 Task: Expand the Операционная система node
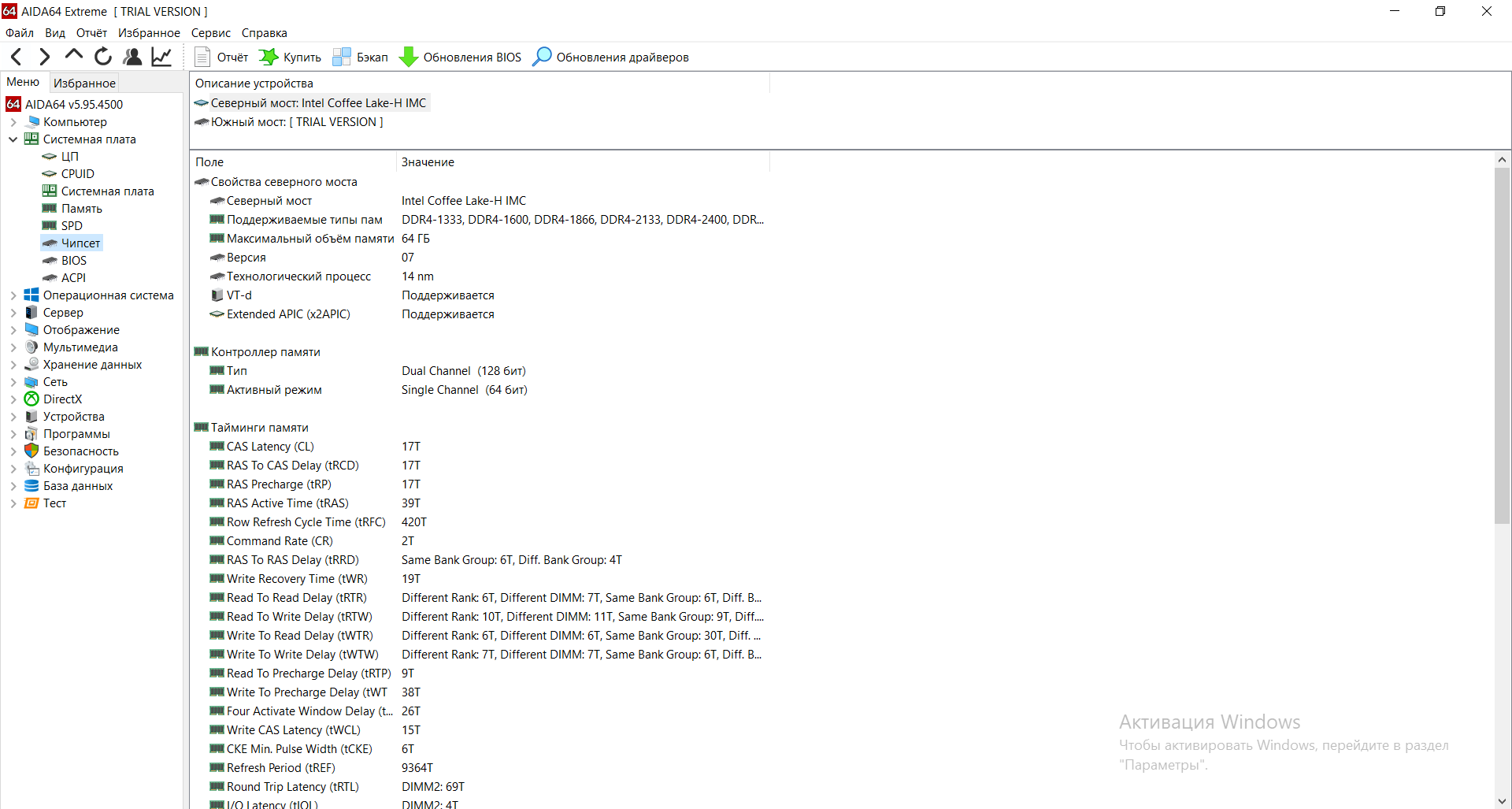coord(13,295)
